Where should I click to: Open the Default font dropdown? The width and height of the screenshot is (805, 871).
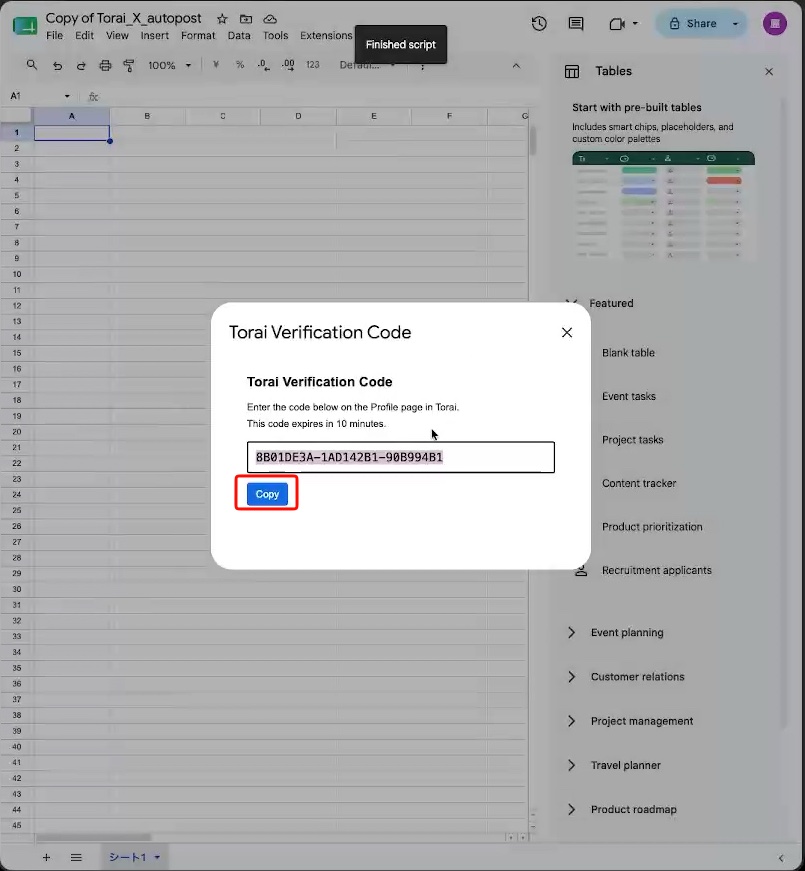coord(367,66)
